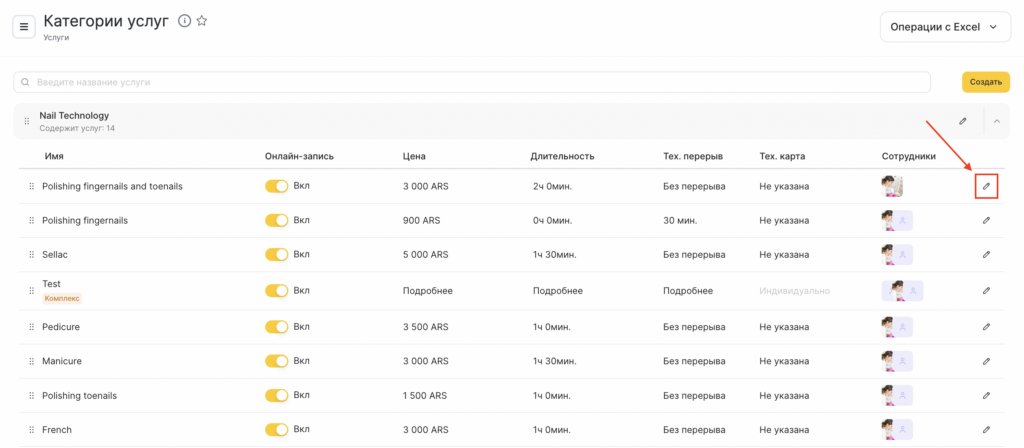Image resolution: width=1024 pixels, height=448 pixels.
Task: Click the Создать button
Action: (985, 82)
